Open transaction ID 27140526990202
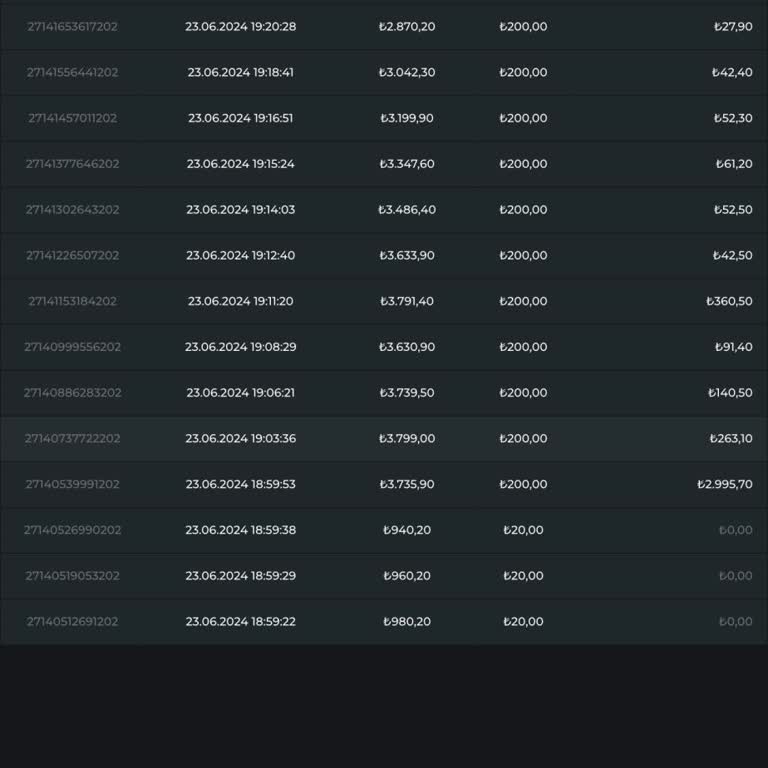Viewport: 768px width, 768px height. coord(72,530)
